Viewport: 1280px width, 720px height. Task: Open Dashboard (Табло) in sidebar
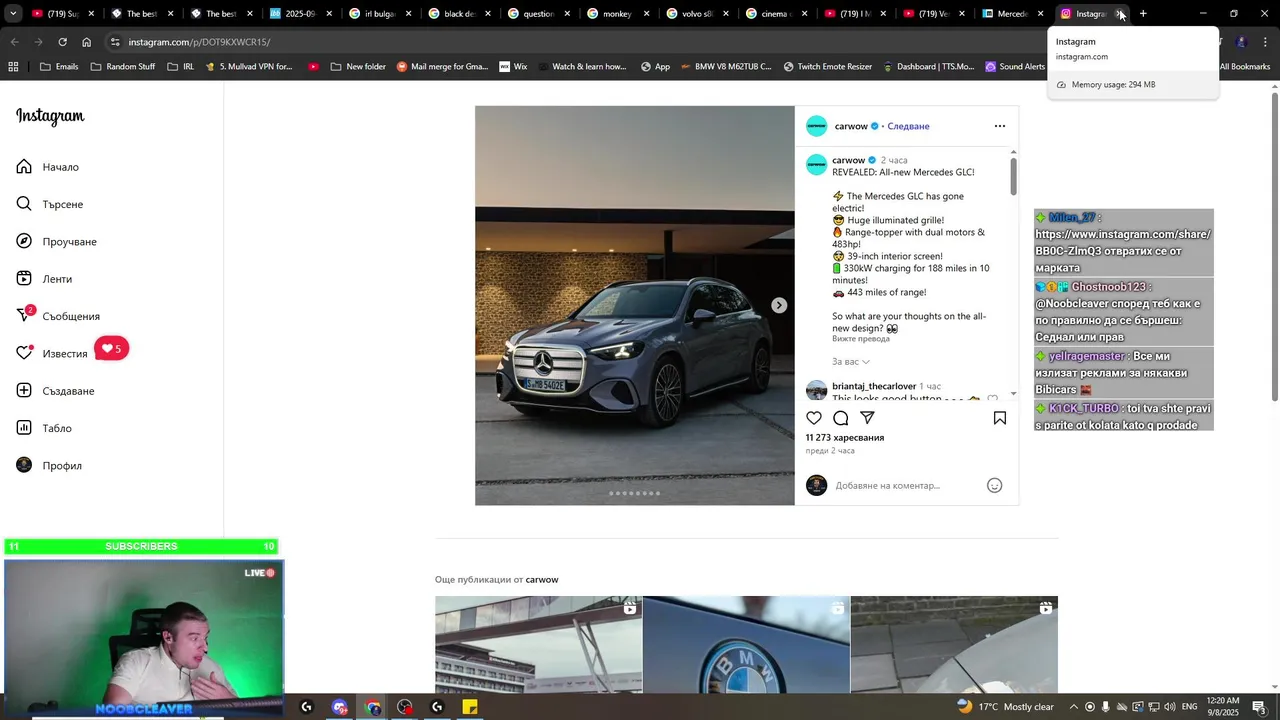44,428
